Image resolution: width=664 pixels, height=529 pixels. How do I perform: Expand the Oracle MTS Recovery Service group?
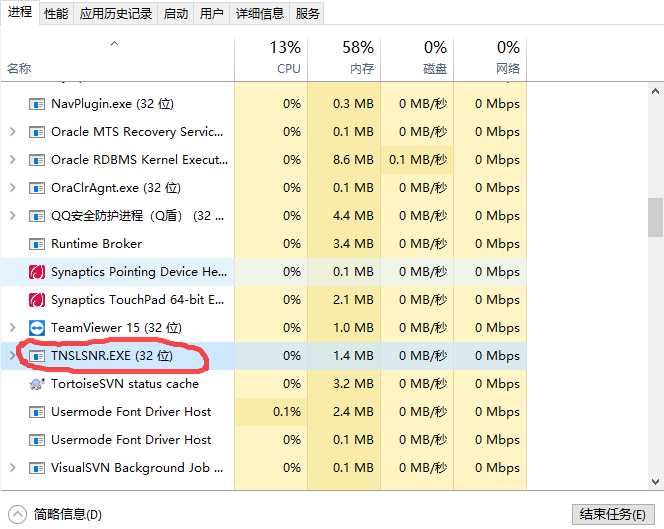(13, 132)
